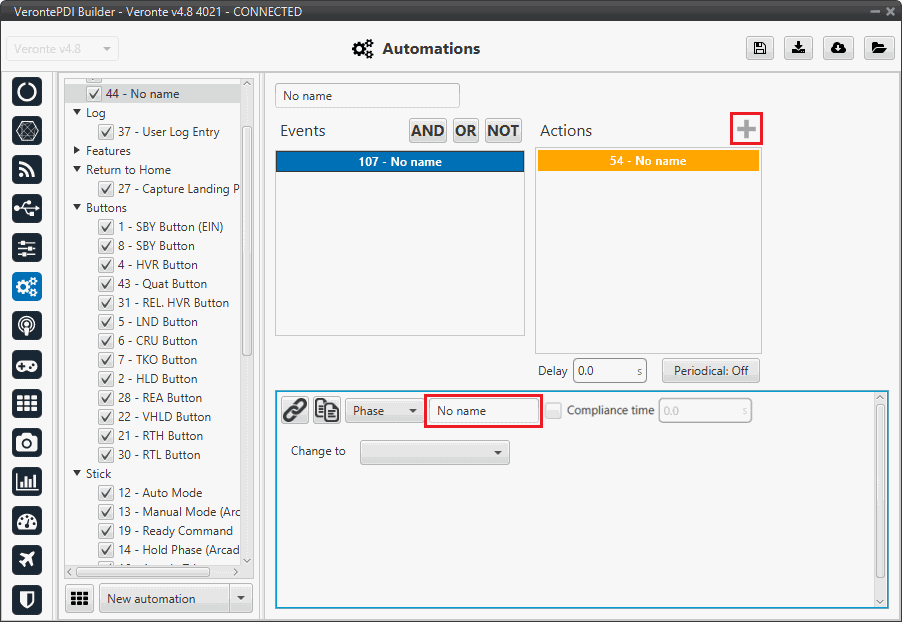Toggle the 37 - User Log Entry checkbox
The height and width of the screenshot is (622, 902).
coord(106,132)
